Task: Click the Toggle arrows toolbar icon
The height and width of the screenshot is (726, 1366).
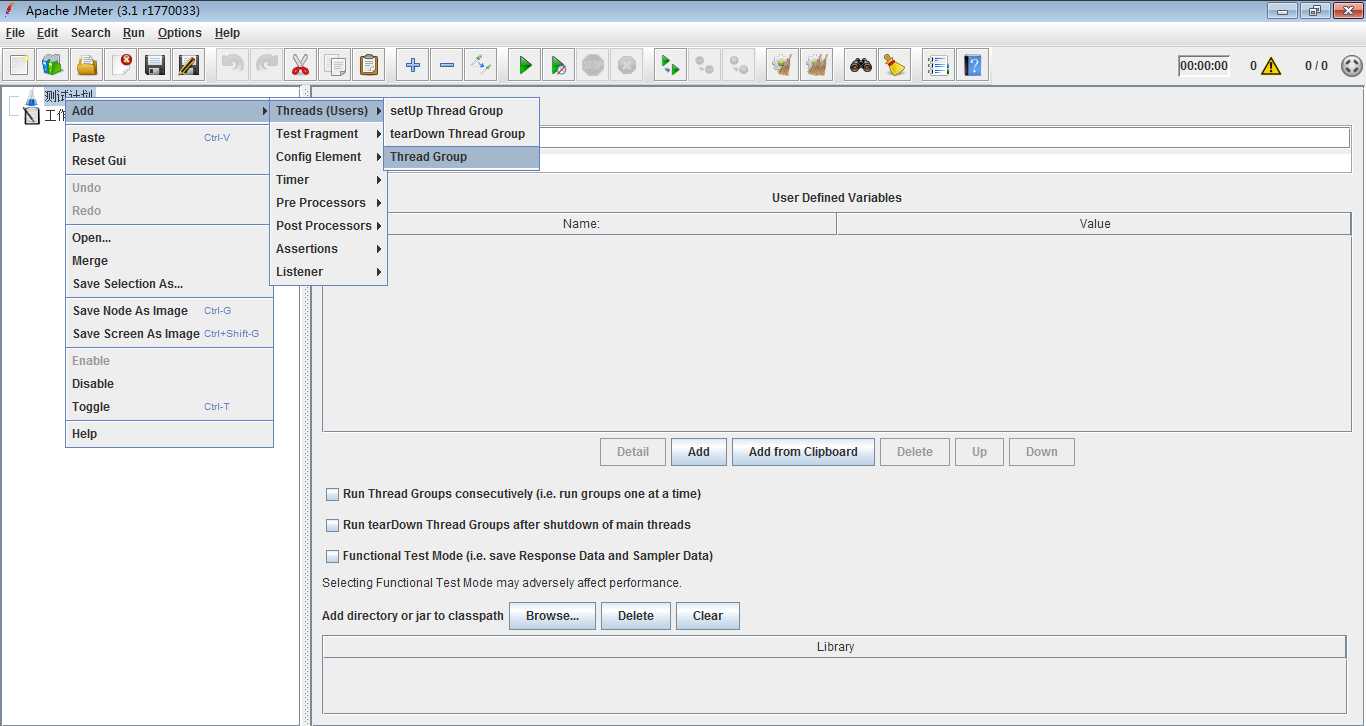Action: [x=480, y=65]
